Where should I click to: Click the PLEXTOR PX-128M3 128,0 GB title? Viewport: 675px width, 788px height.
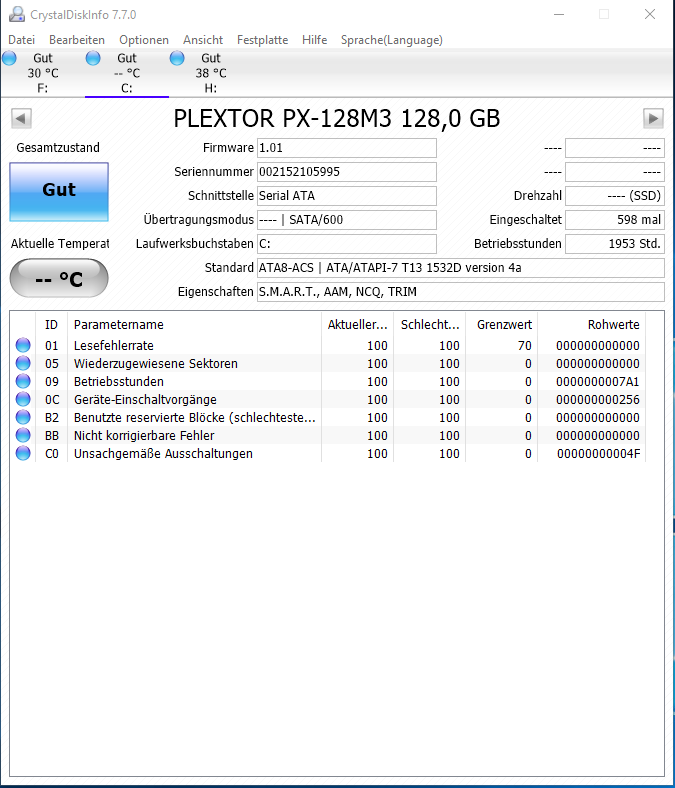click(337, 119)
